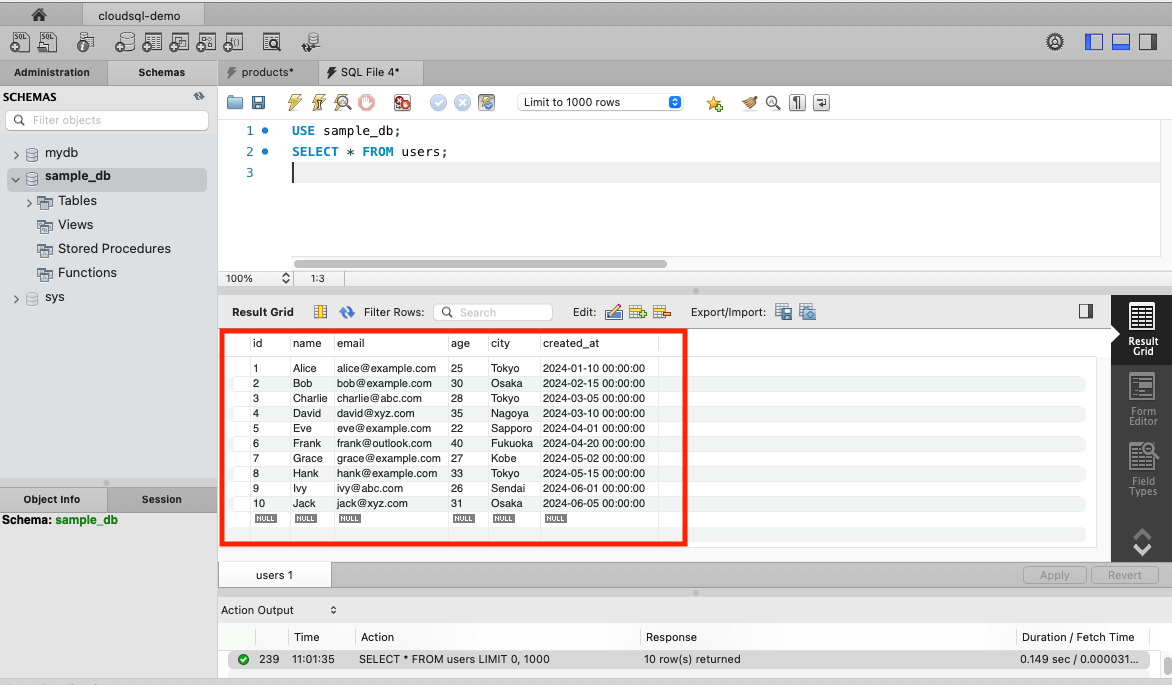Viewport: 1172px width, 685px height.
Task: Open script file folder icon in editor
Action: click(x=235, y=102)
